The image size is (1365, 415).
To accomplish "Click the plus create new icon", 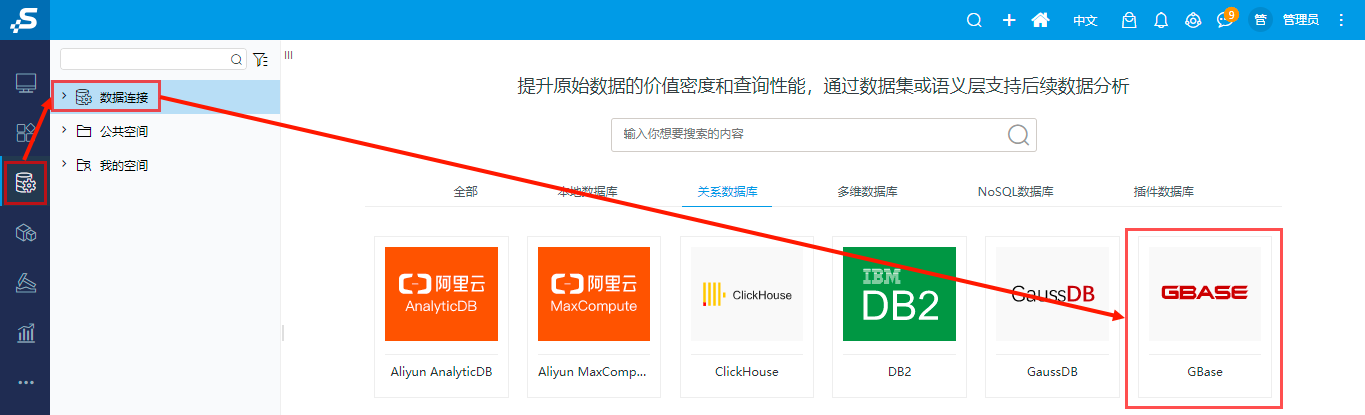I will click(1009, 20).
